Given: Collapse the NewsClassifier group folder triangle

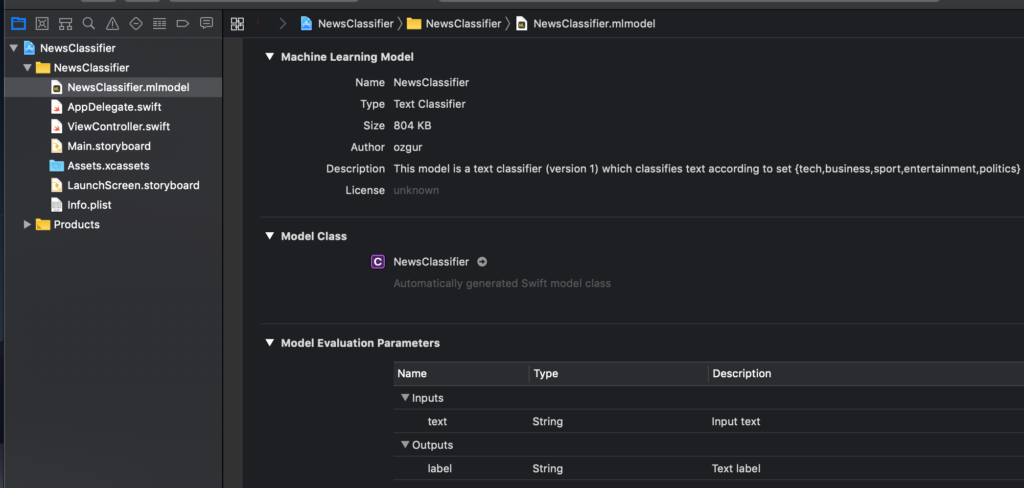Looking at the screenshot, I should pos(27,68).
